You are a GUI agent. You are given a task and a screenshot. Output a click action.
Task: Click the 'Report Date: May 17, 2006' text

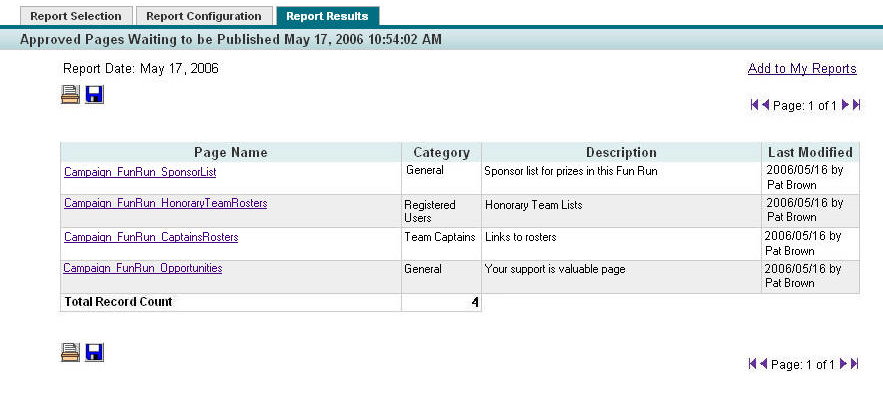(141, 69)
